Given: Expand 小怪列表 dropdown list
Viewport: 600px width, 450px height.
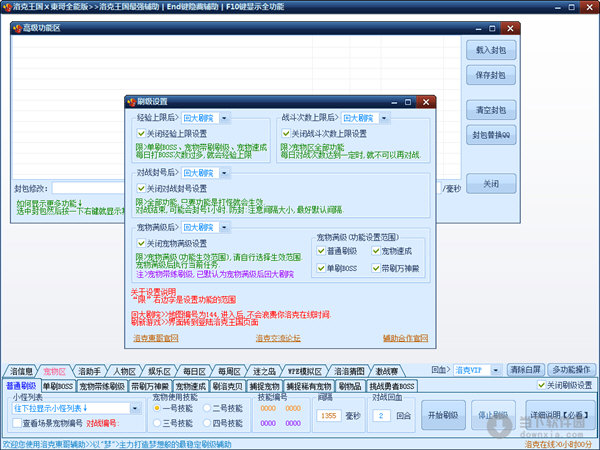Looking at the screenshot, I should pos(135,409).
